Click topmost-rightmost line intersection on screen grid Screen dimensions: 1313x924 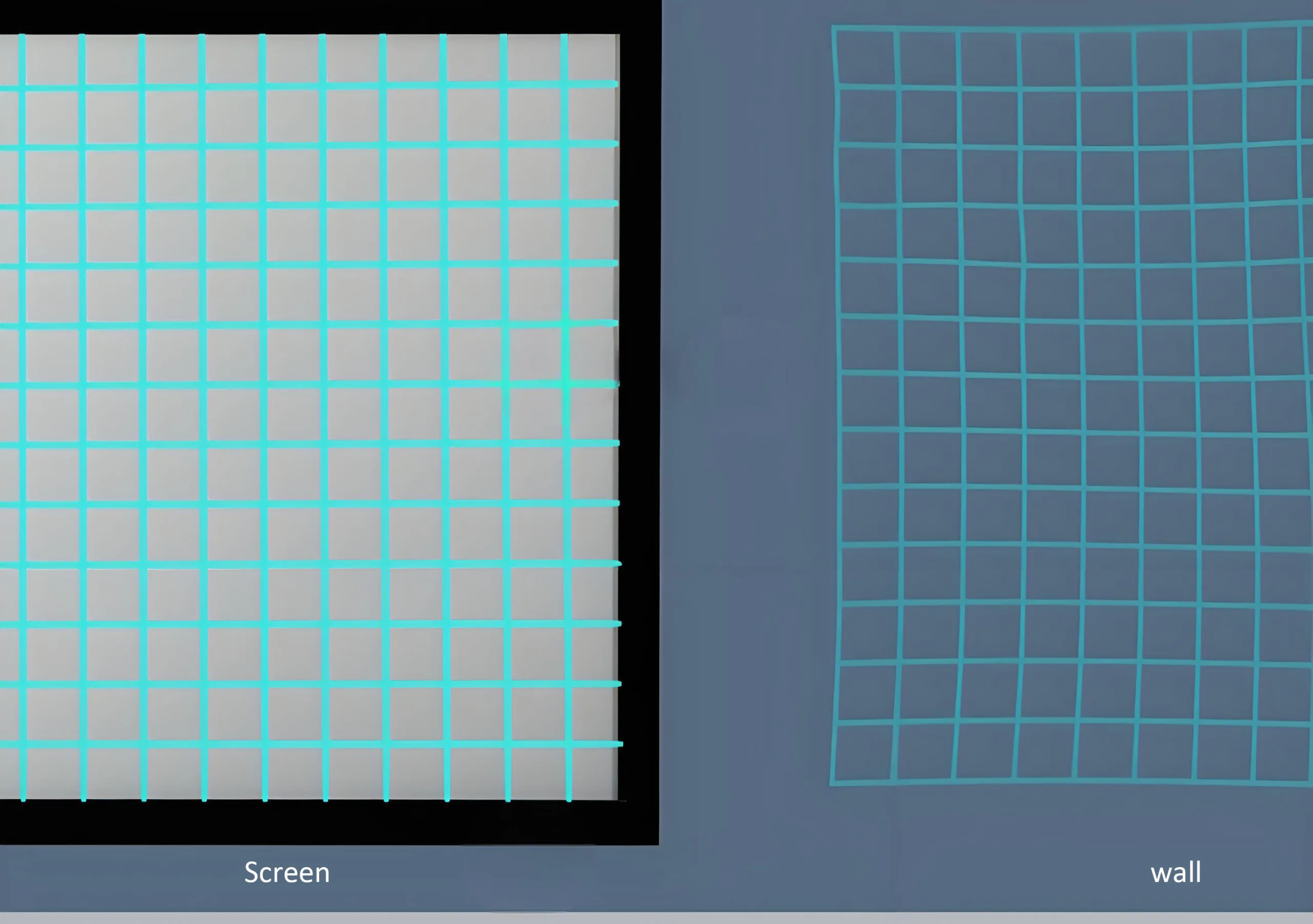[x=564, y=85]
